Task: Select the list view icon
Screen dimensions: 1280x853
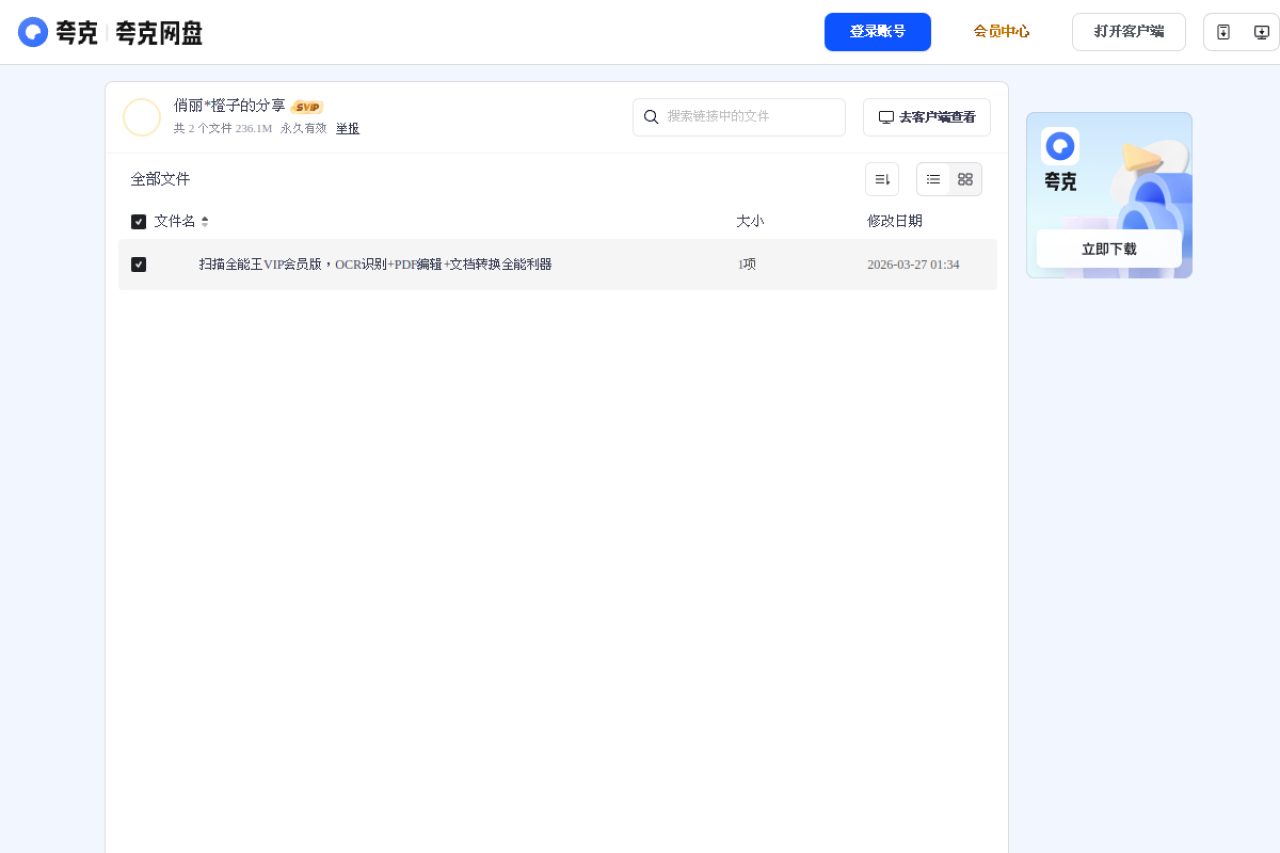Action: point(933,179)
